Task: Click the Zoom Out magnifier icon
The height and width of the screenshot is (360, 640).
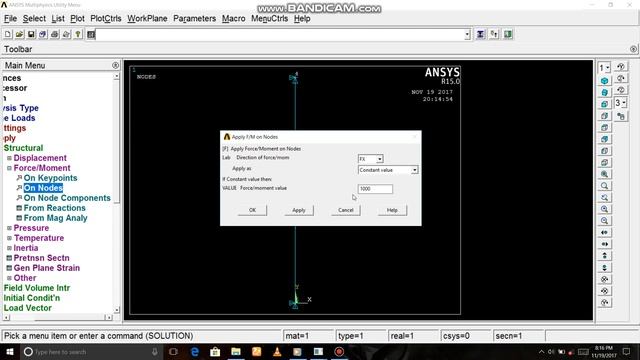Action: coord(605,221)
